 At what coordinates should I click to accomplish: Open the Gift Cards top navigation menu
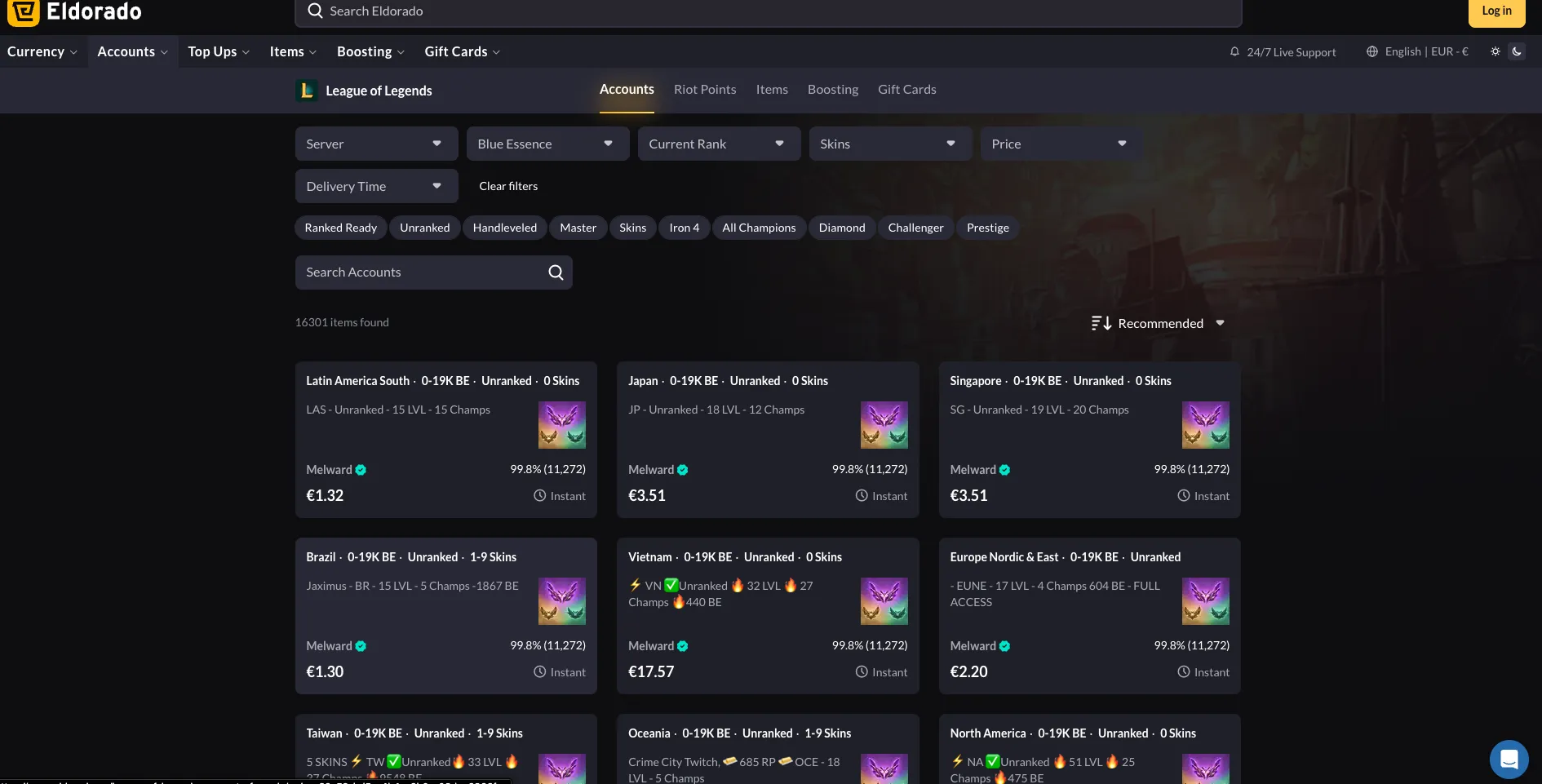tap(462, 51)
